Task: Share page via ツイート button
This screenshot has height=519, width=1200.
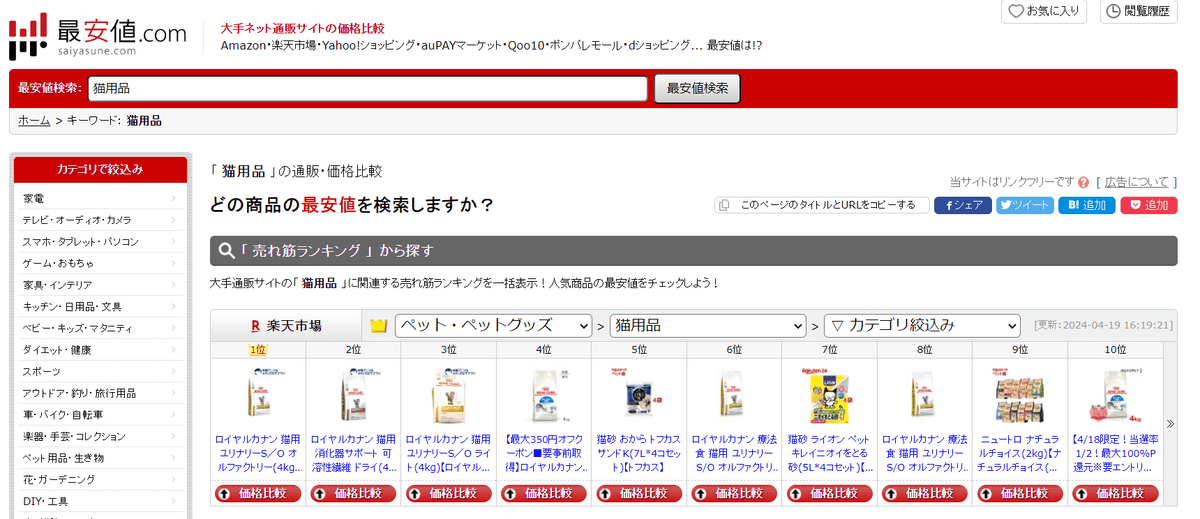Action: click(x=1025, y=205)
